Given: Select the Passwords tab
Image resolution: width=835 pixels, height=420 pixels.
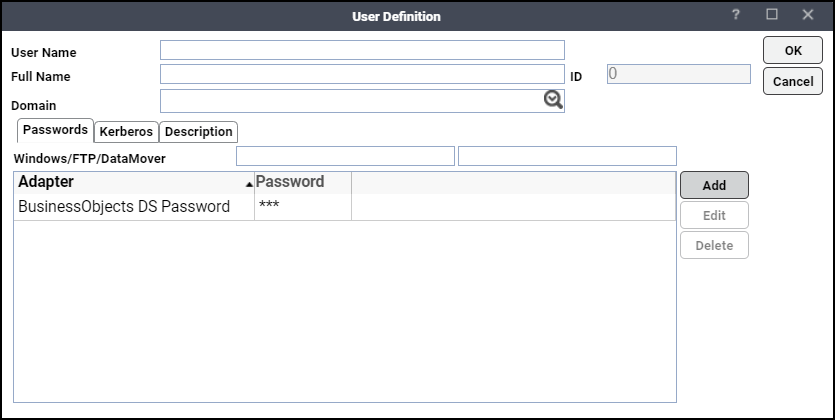Looking at the screenshot, I should (55, 130).
